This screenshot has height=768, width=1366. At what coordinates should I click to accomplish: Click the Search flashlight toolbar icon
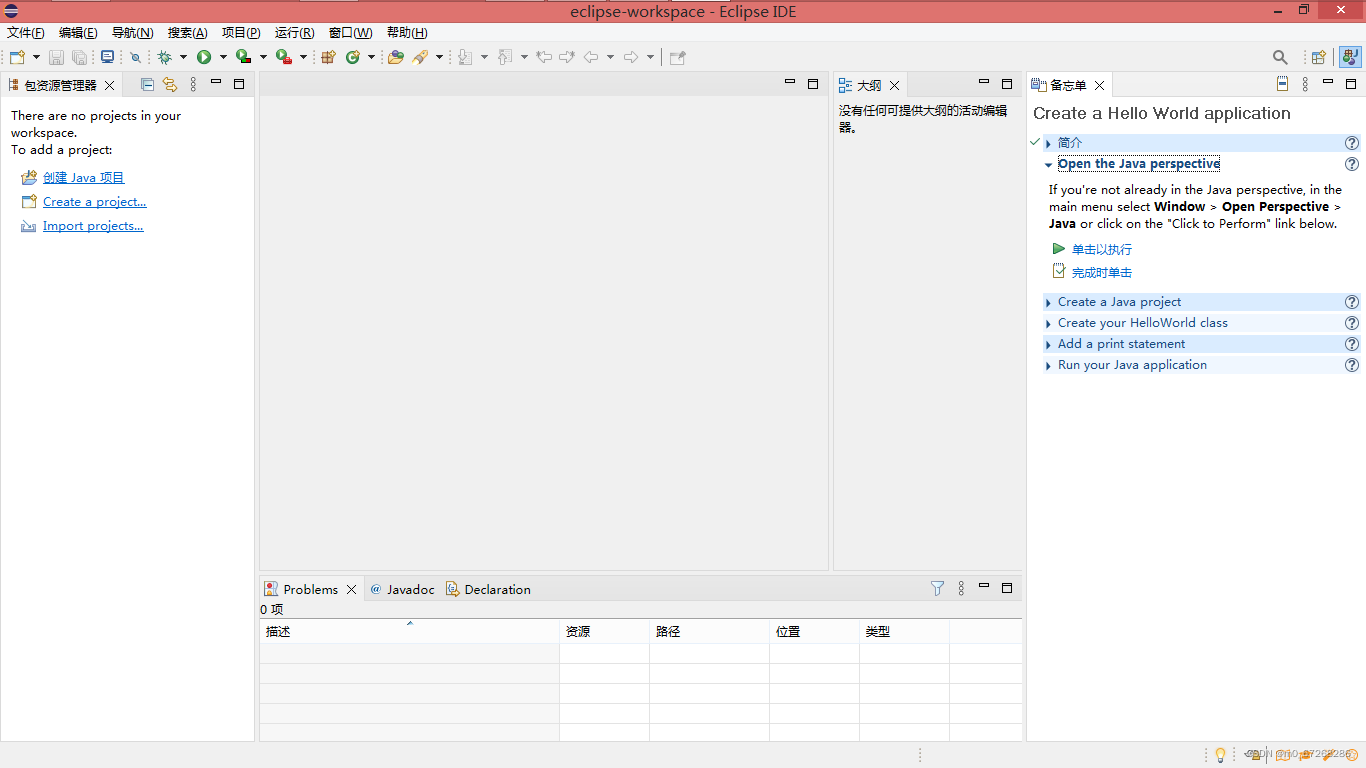[x=421, y=57]
